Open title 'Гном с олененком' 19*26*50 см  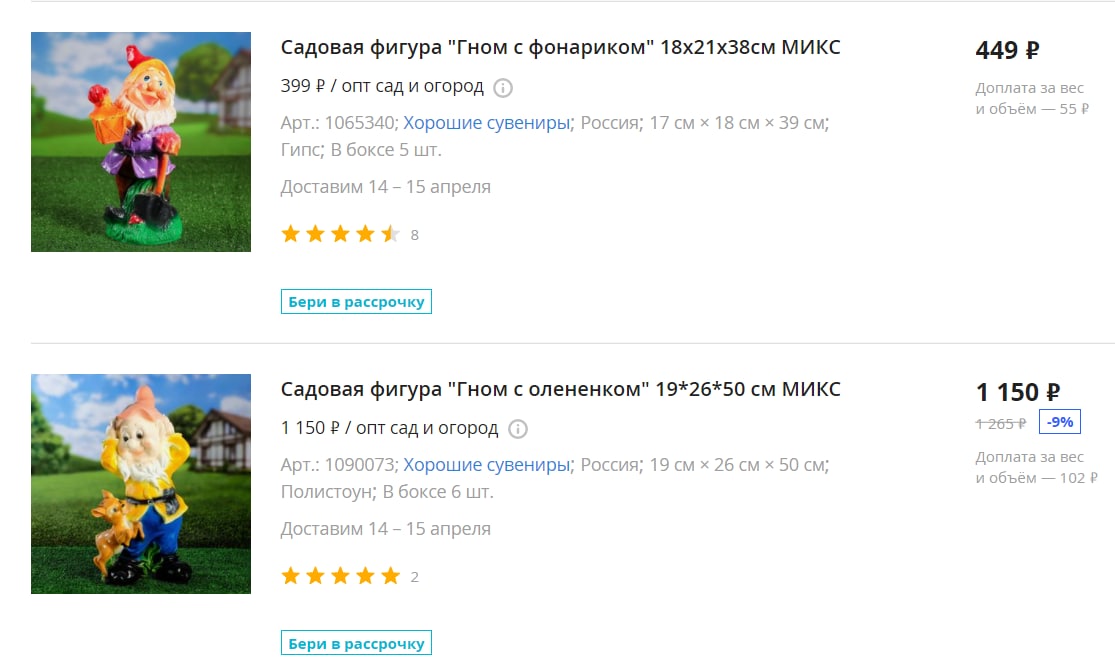coord(560,389)
